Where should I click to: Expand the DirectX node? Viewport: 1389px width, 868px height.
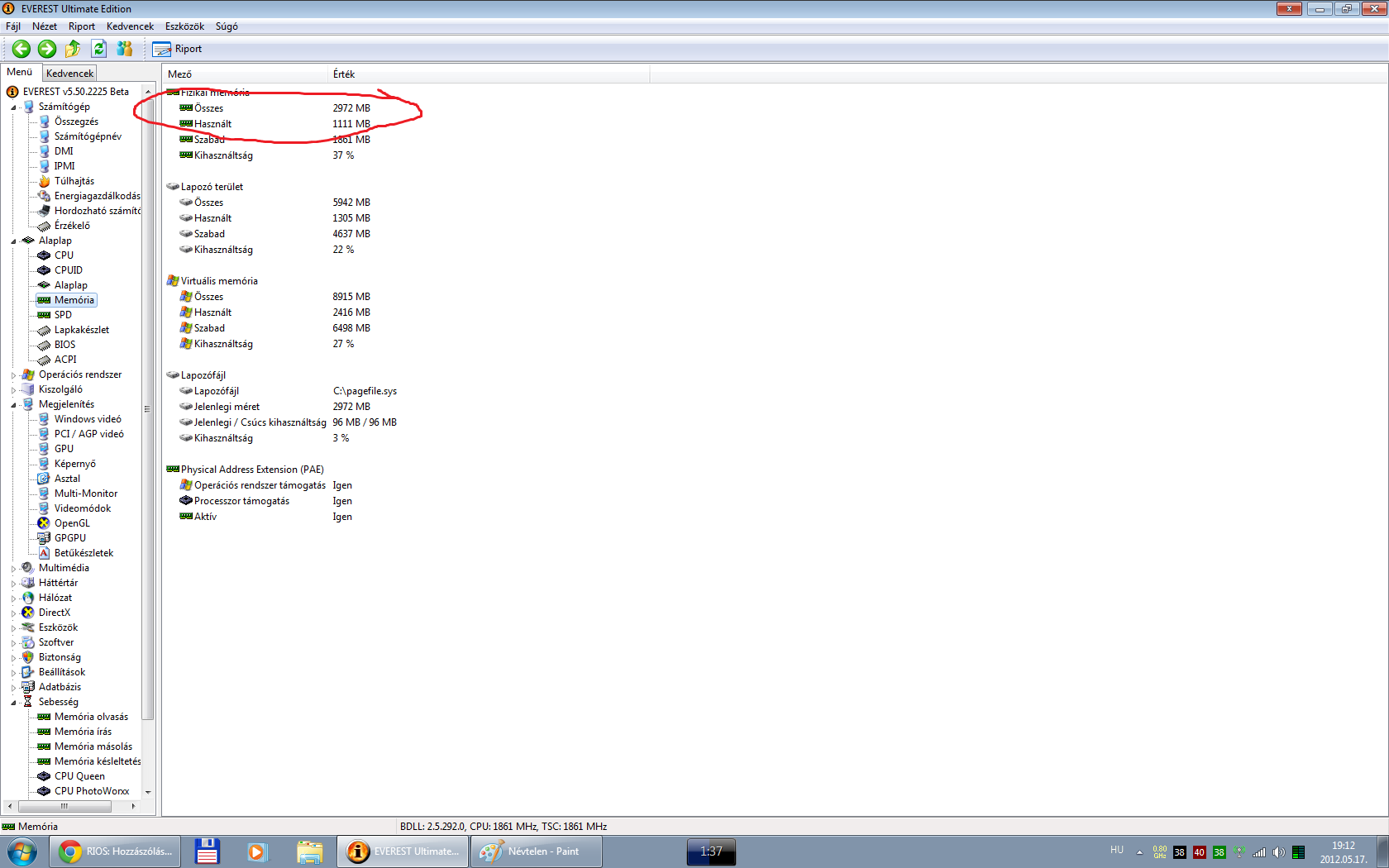[x=13, y=613]
